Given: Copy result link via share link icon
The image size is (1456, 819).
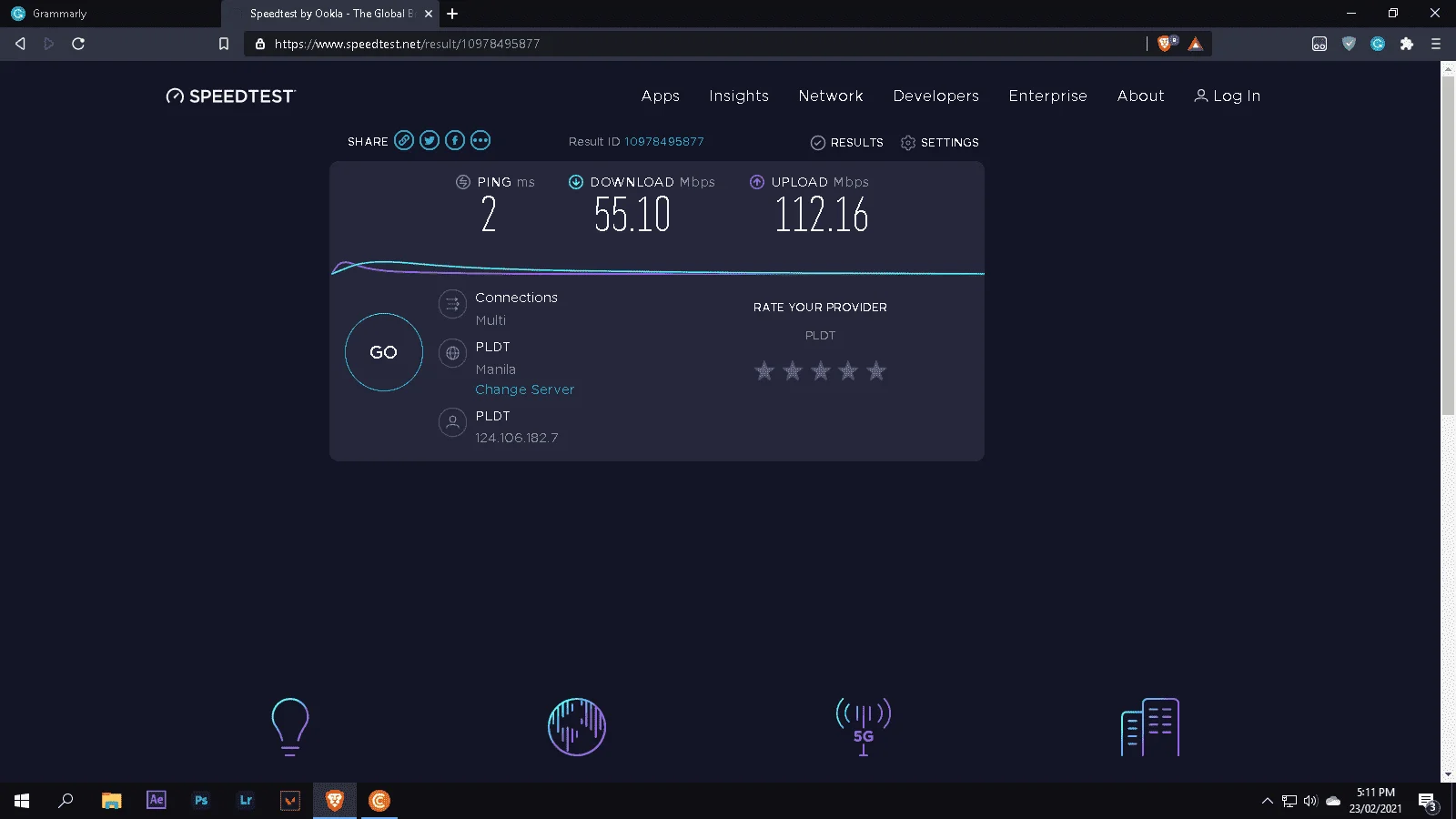Looking at the screenshot, I should coord(404,140).
